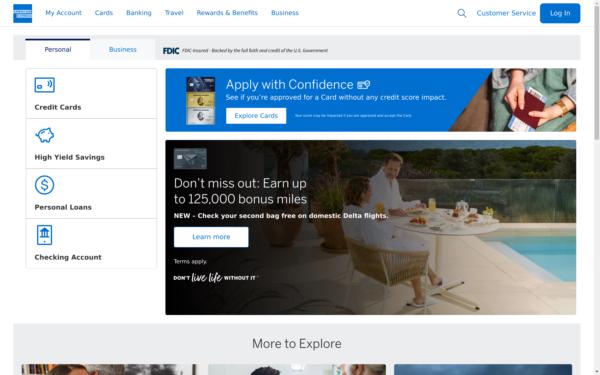This screenshot has width=600, height=375.
Task: Open the My Account menu
Action: click(x=64, y=13)
